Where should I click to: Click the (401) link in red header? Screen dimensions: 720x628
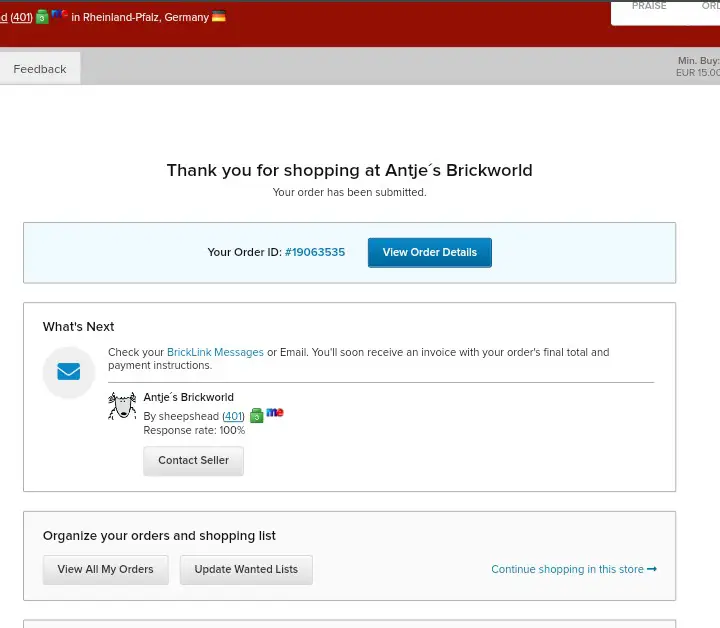coord(22,17)
